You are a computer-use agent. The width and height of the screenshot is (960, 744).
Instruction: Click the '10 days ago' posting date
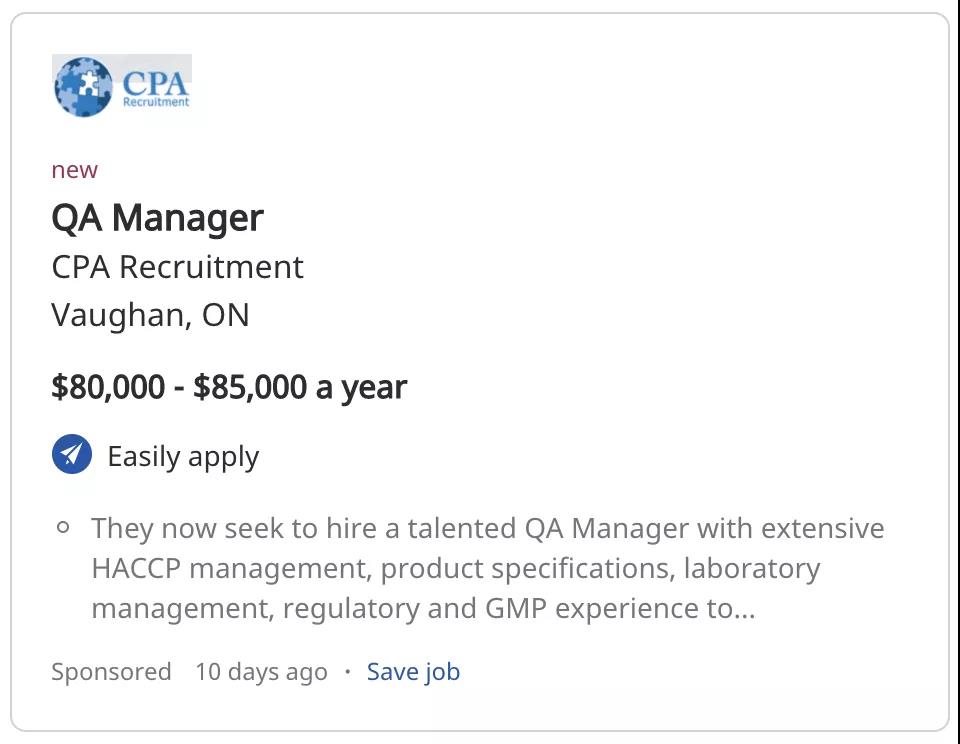261,672
